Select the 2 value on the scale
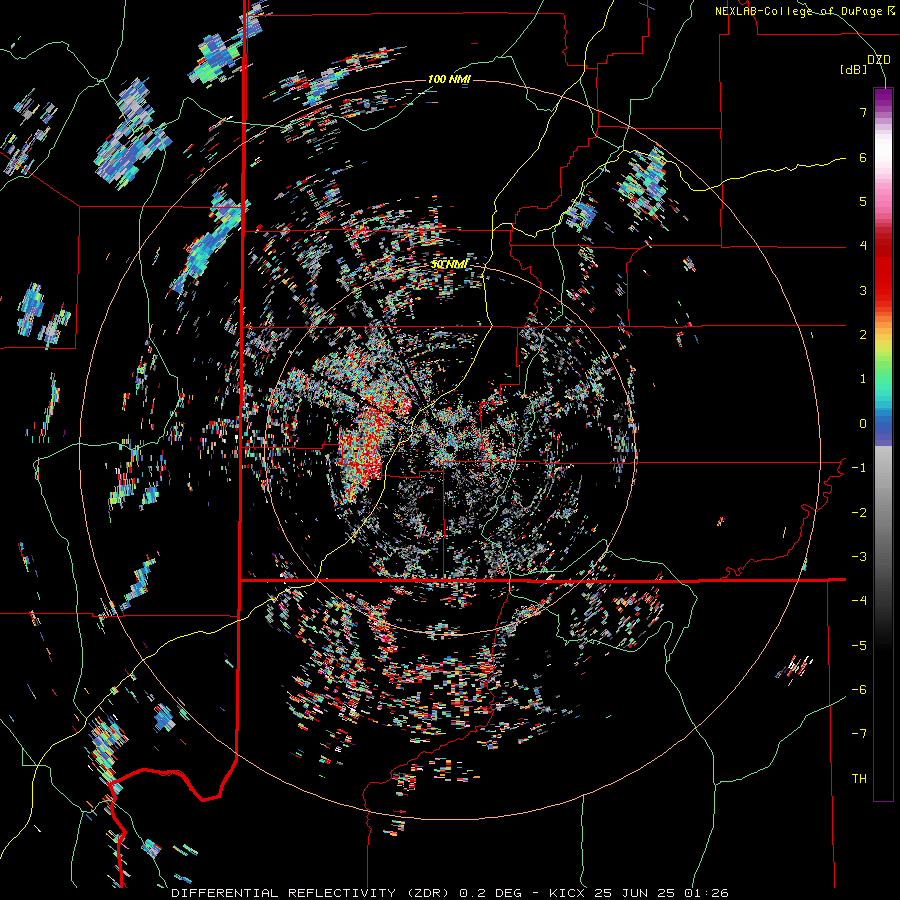Image resolution: width=900 pixels, height=900 pixels. pos(863,335)
